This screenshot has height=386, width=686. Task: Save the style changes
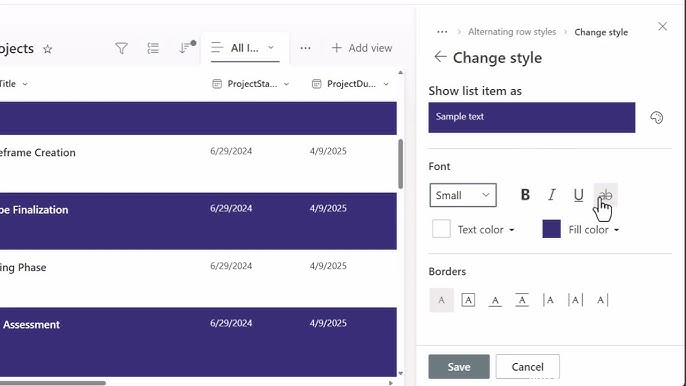point(459,367)
